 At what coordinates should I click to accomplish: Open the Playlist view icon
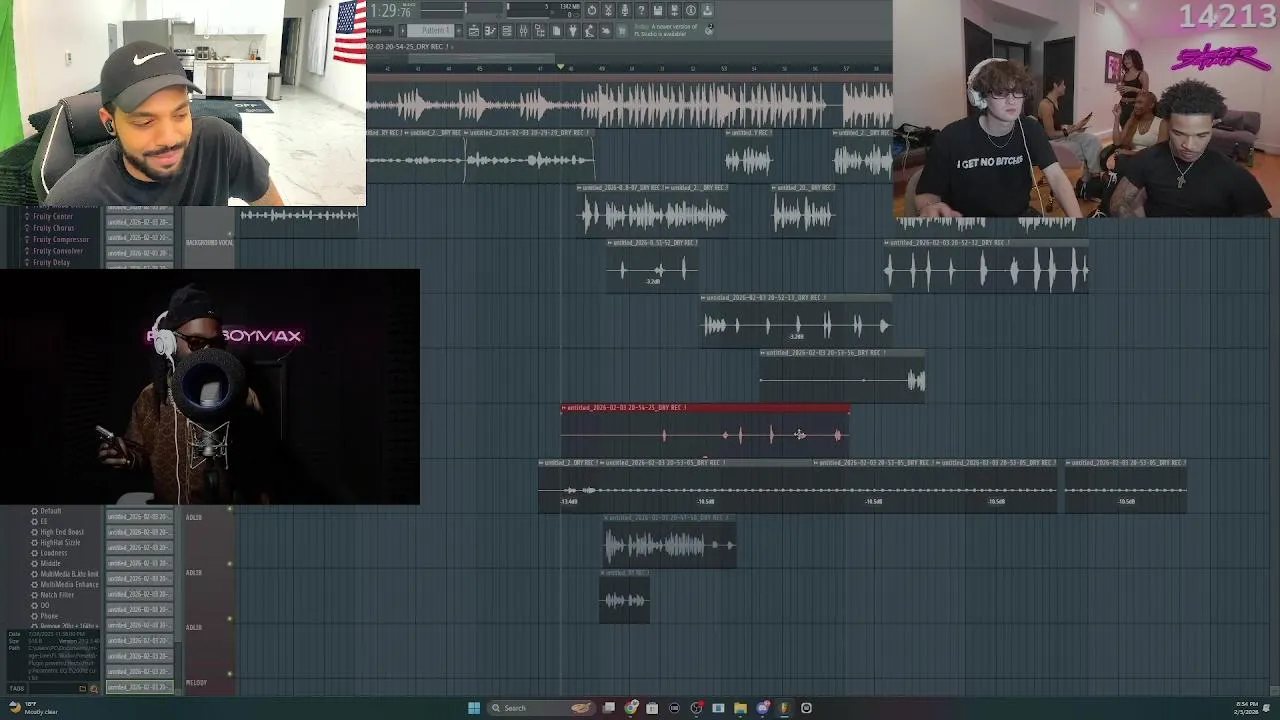[x=474, y=31]
